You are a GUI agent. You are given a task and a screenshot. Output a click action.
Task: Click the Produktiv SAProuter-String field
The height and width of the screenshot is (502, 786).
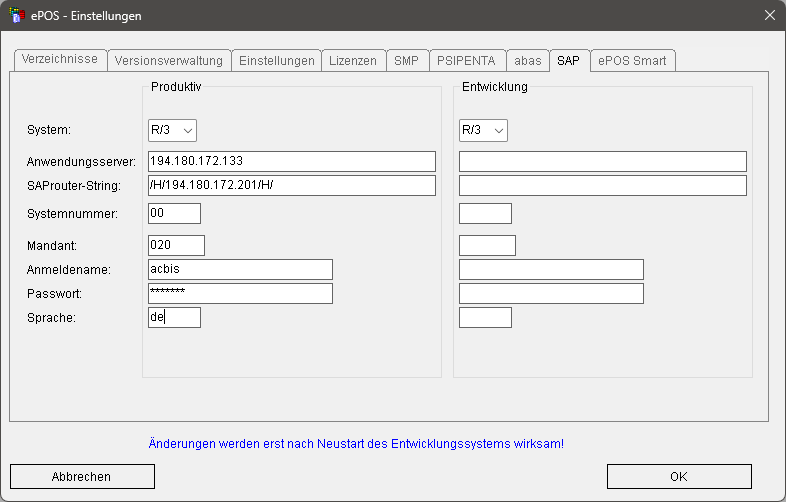292,186
